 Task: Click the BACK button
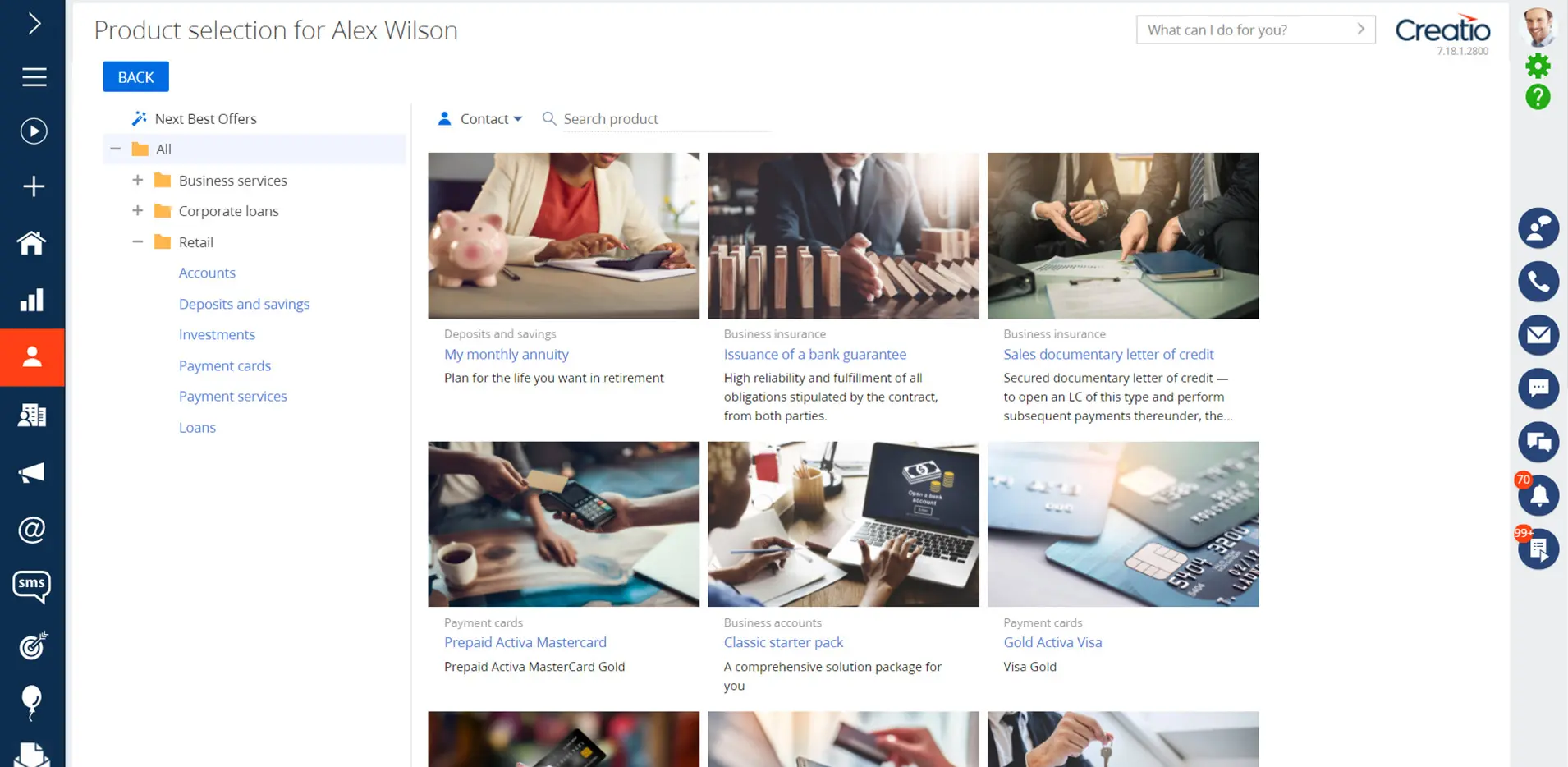click(135, 76)
